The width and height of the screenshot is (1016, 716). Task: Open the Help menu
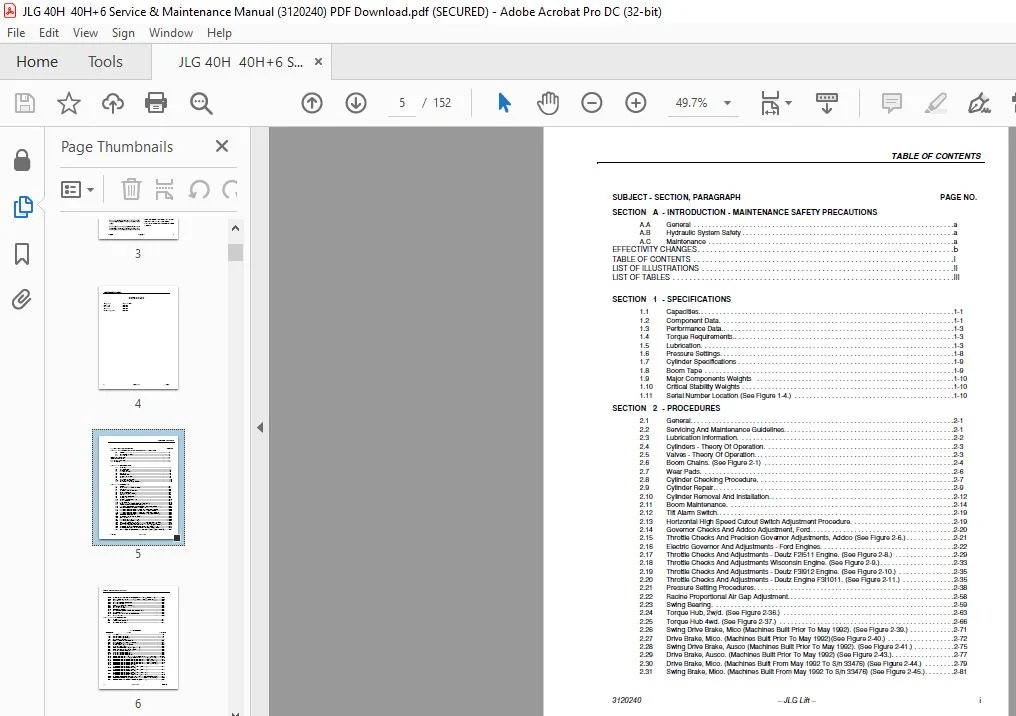click(219, 33)
